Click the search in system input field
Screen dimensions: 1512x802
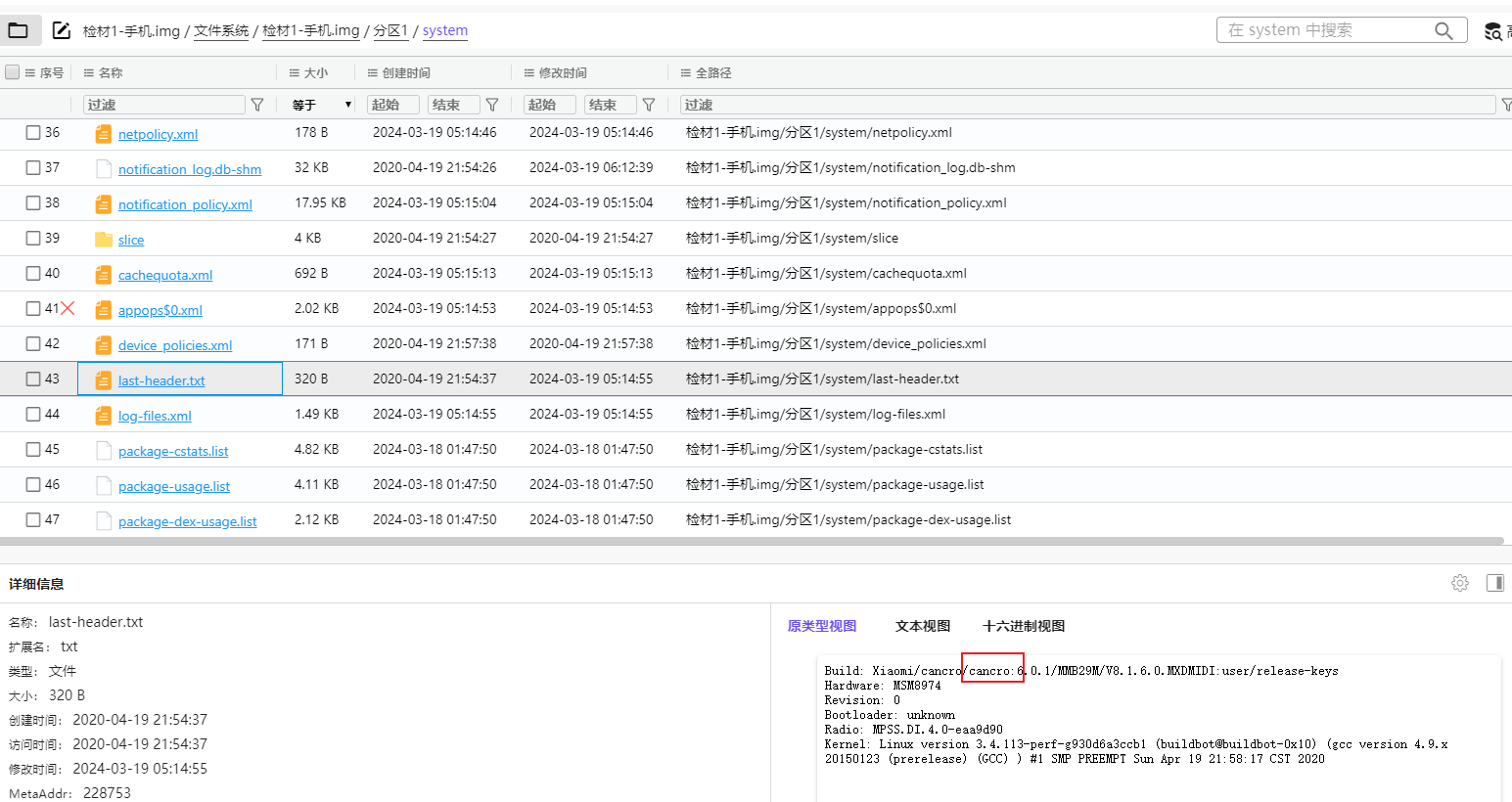pos(1321,30)
